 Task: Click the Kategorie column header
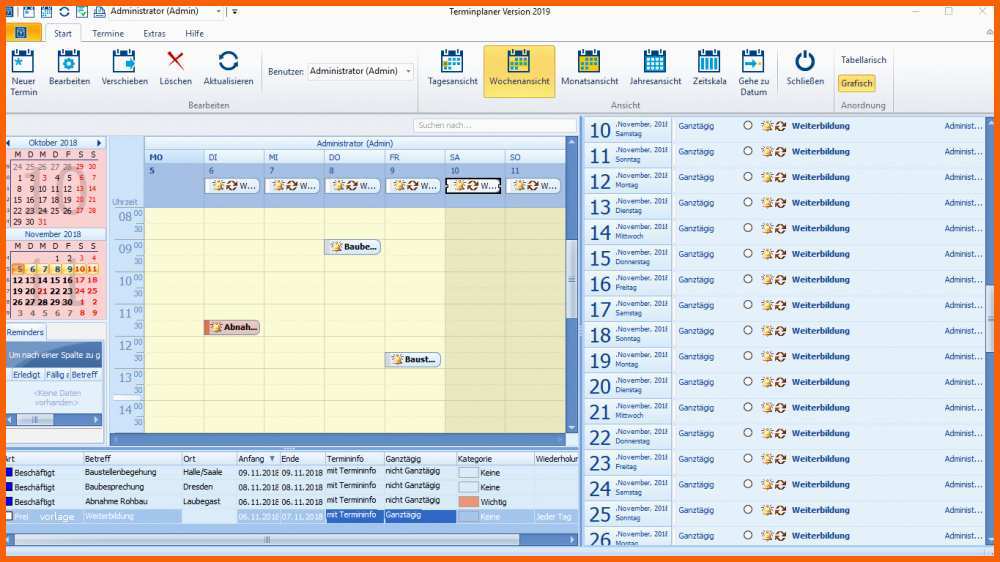pyautogui.click(x=494, y=459)
